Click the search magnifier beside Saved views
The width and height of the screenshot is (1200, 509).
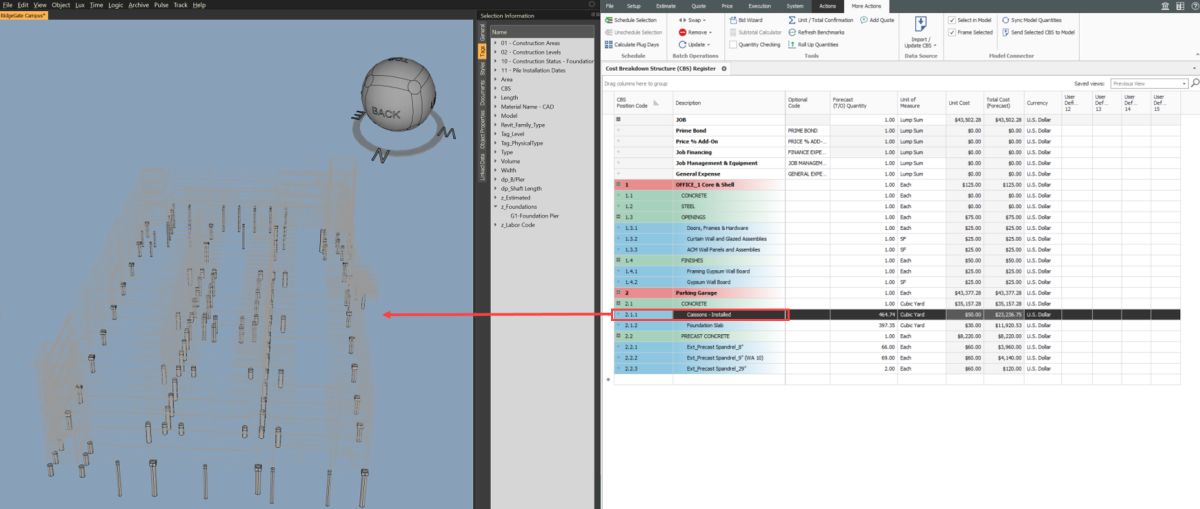[x=1195, y=84]
